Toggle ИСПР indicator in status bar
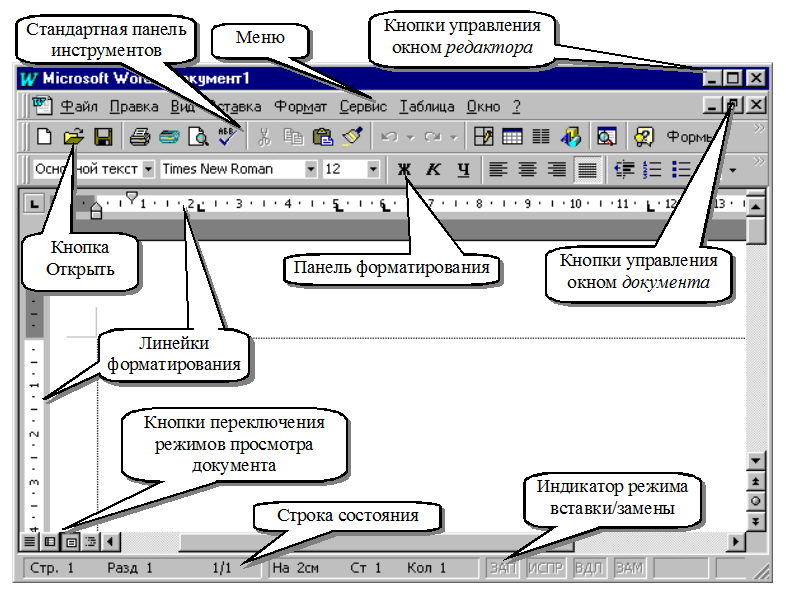The height and width of the screenshot is (591, 786). [x=545, y=568]
